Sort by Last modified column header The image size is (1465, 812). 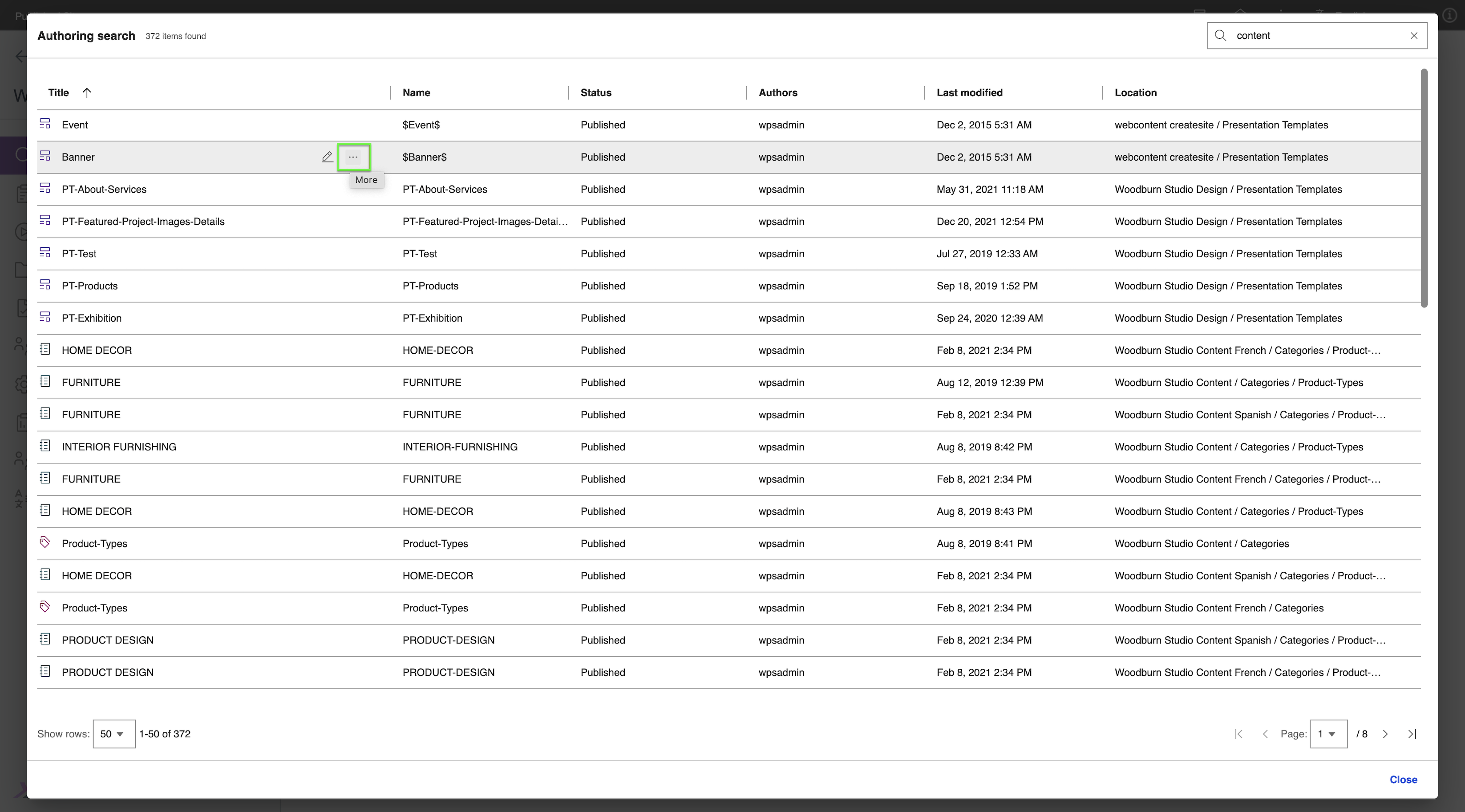[x=969, y=93]
